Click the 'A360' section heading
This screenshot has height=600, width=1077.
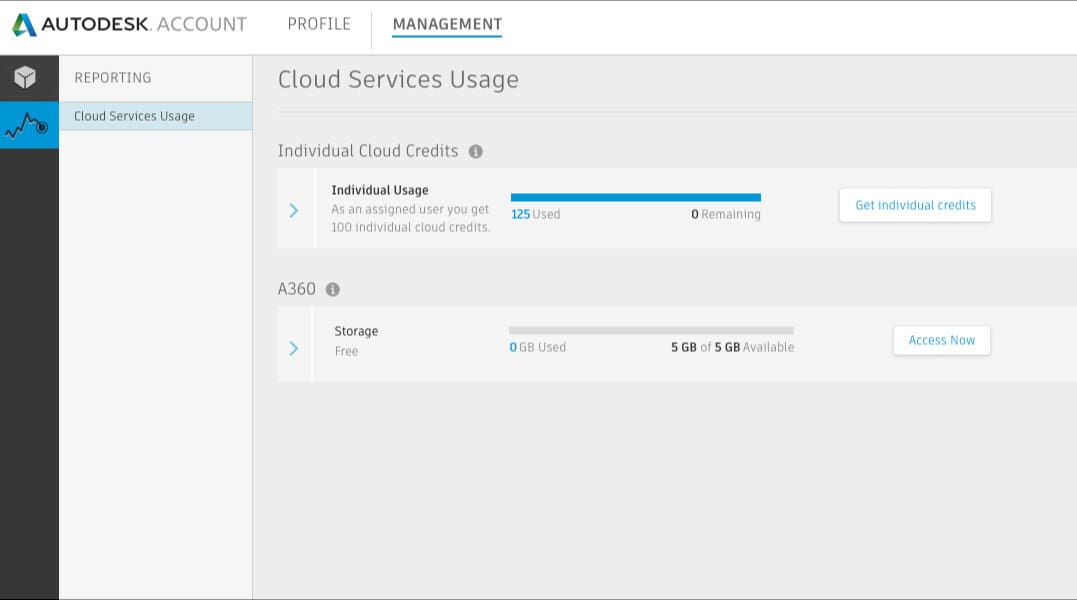point(297,289)
